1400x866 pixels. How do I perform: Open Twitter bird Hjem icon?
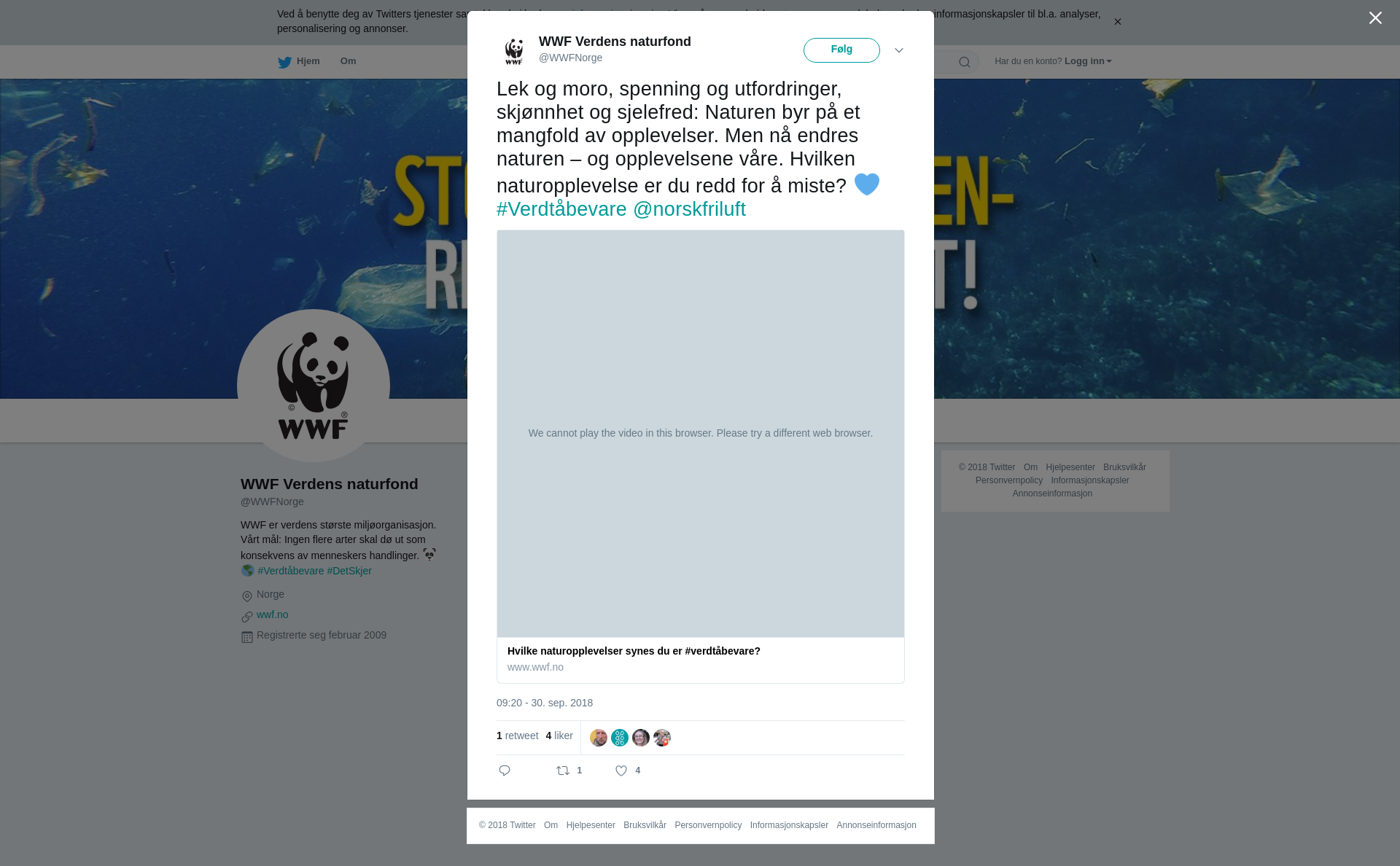coord(284,62)
